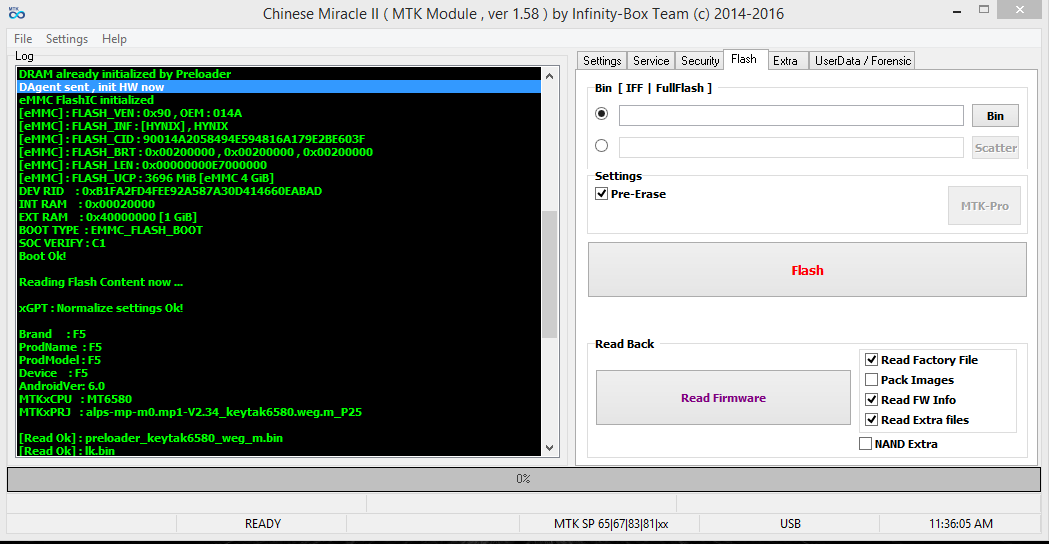Select the 'DAgent sent , init HW now' log line
This screenshot has height=544, width=1049.
point(278,87)
